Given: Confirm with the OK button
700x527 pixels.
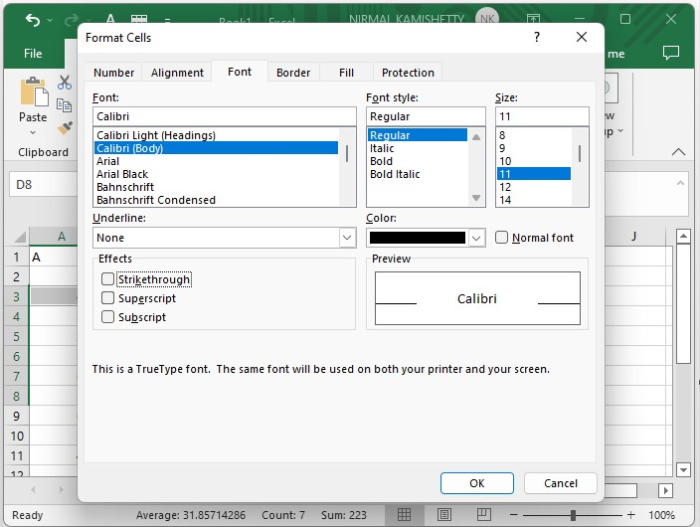Looking at the screenshot, I should tap(477, 483).
